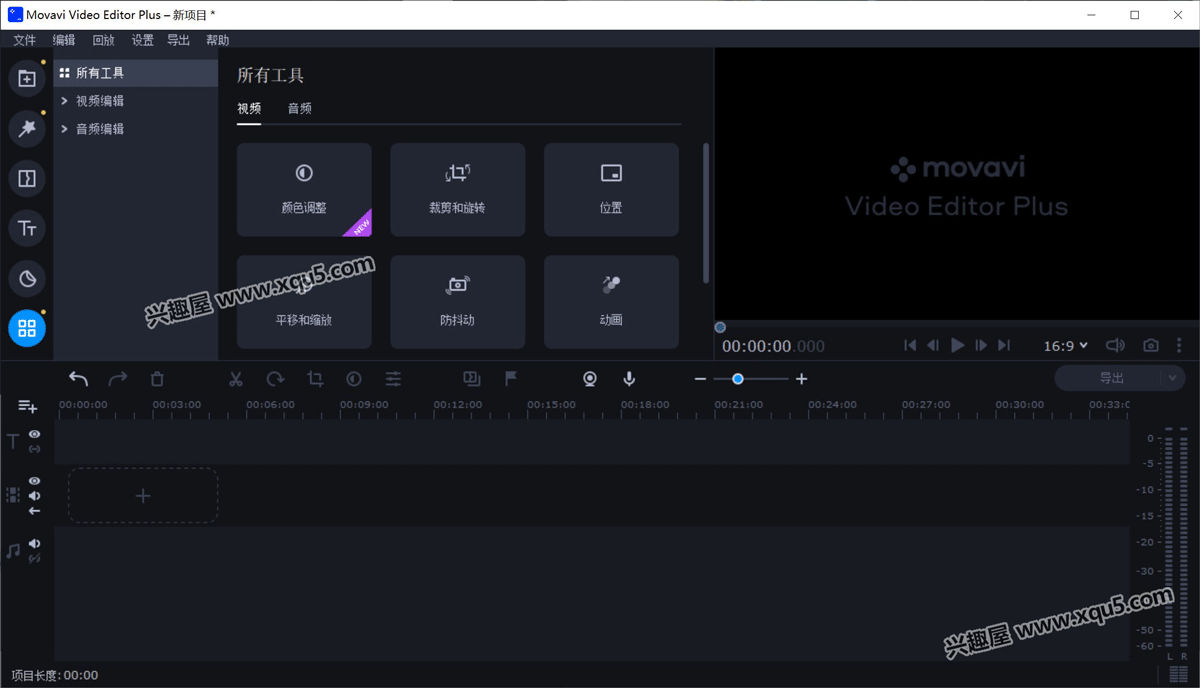
Task: Open the filters magic wand sidebar icon
Action: pos(27,128)
